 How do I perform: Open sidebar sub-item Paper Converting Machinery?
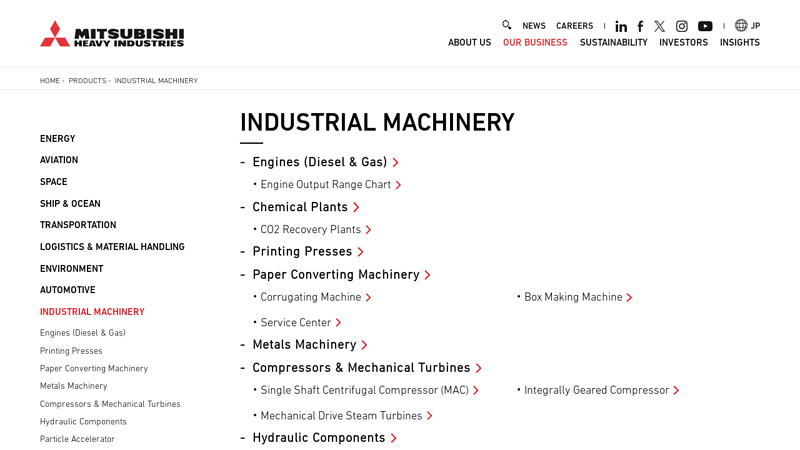(94, 368)
